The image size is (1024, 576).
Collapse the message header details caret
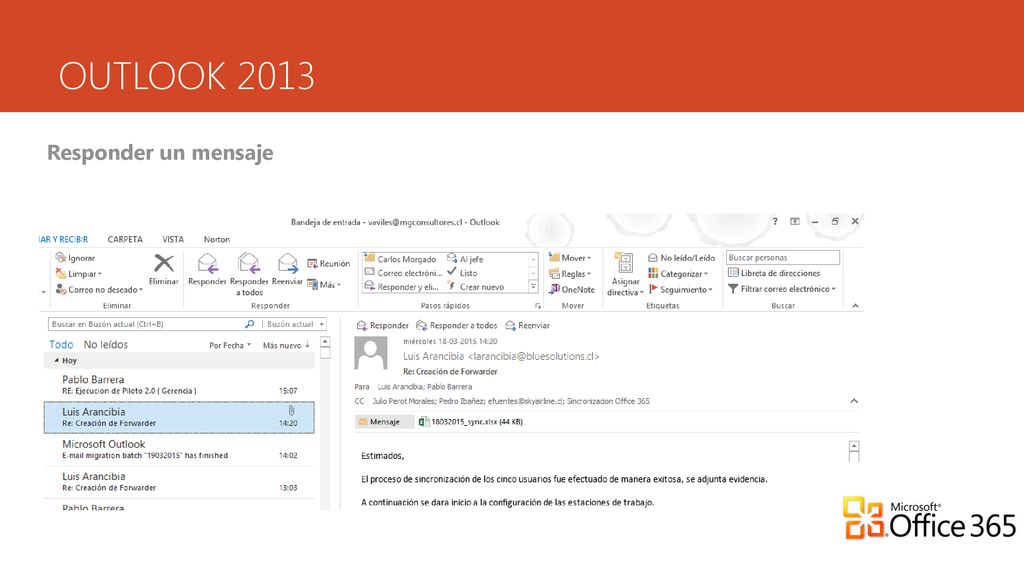854,401
